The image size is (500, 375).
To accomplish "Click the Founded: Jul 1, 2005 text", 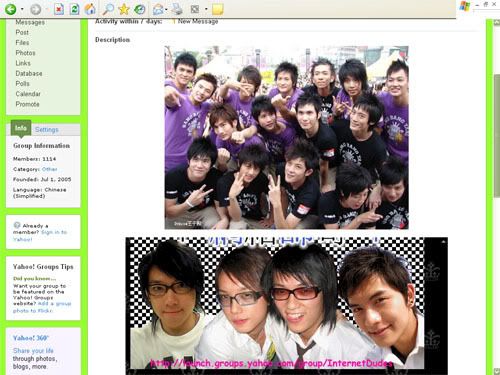I will (x=42, y=180).
